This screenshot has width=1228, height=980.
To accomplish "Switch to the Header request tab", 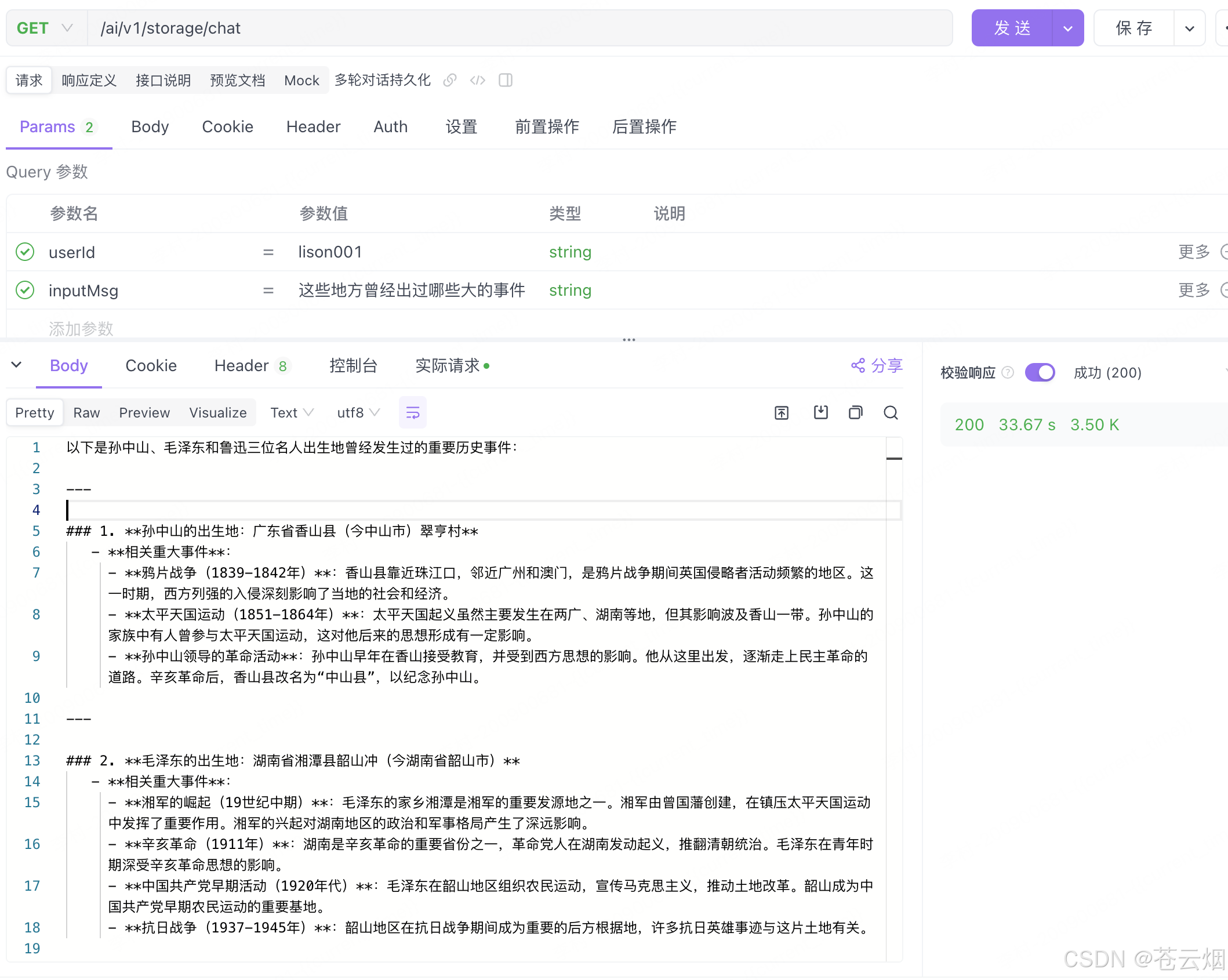I will [313, 126].
